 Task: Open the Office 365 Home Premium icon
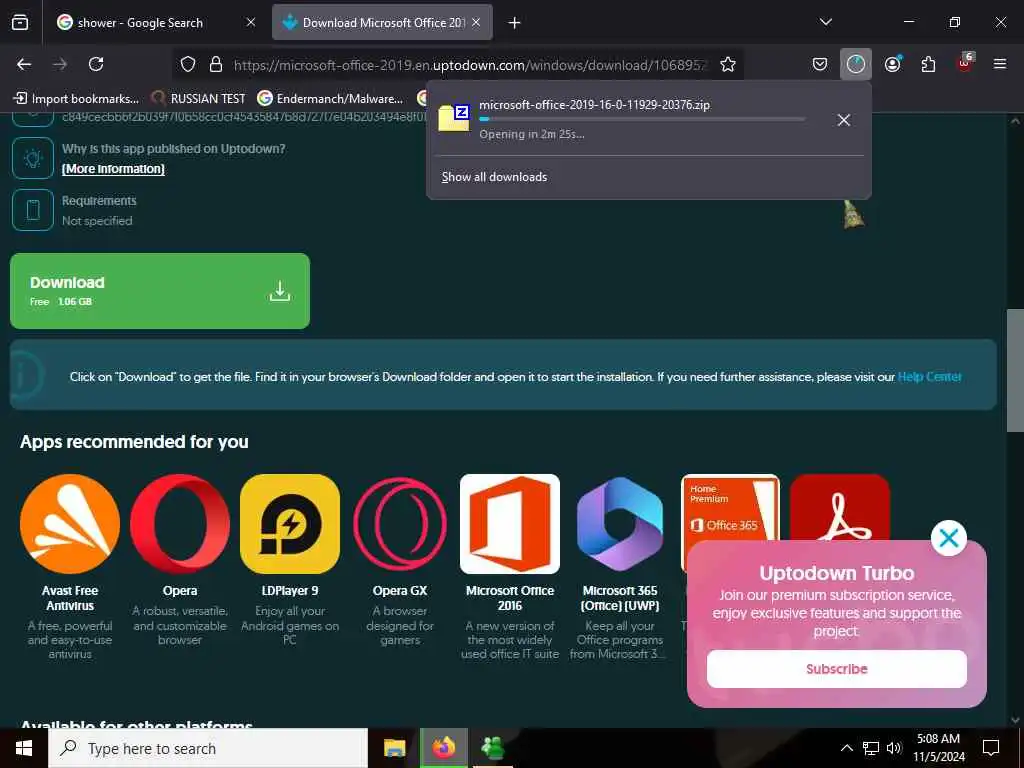pyautogui.click(x=730, y=507)
